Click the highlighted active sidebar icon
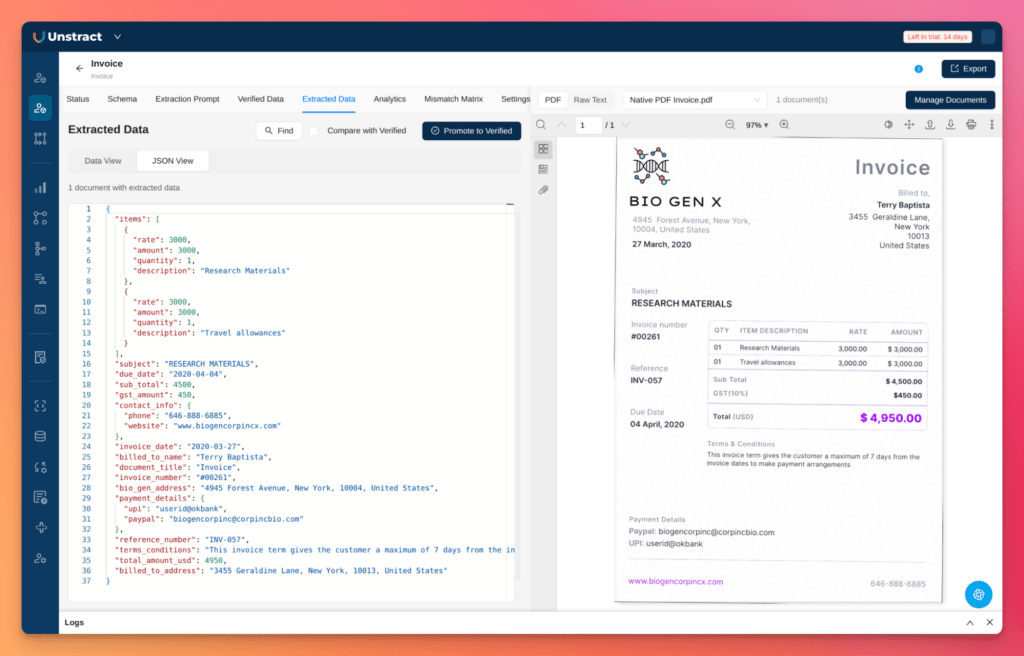Image resolution: width=1024 pixels, height=656 pixels. [x=40, y=108]
